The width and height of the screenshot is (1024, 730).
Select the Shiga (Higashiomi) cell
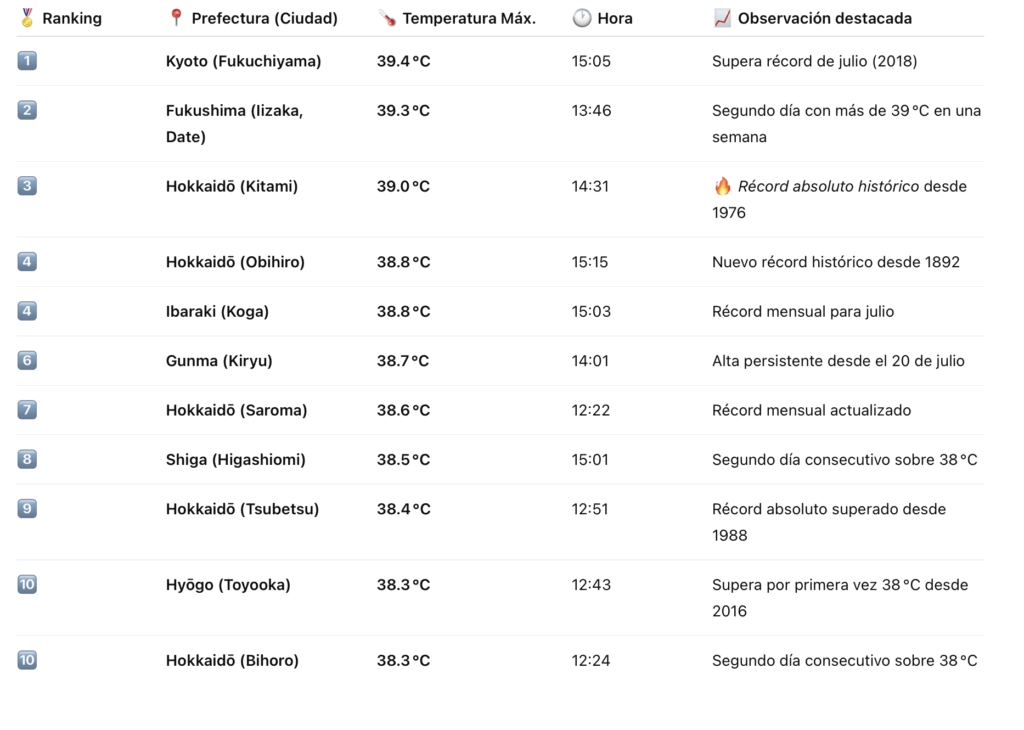coord(235,460)
